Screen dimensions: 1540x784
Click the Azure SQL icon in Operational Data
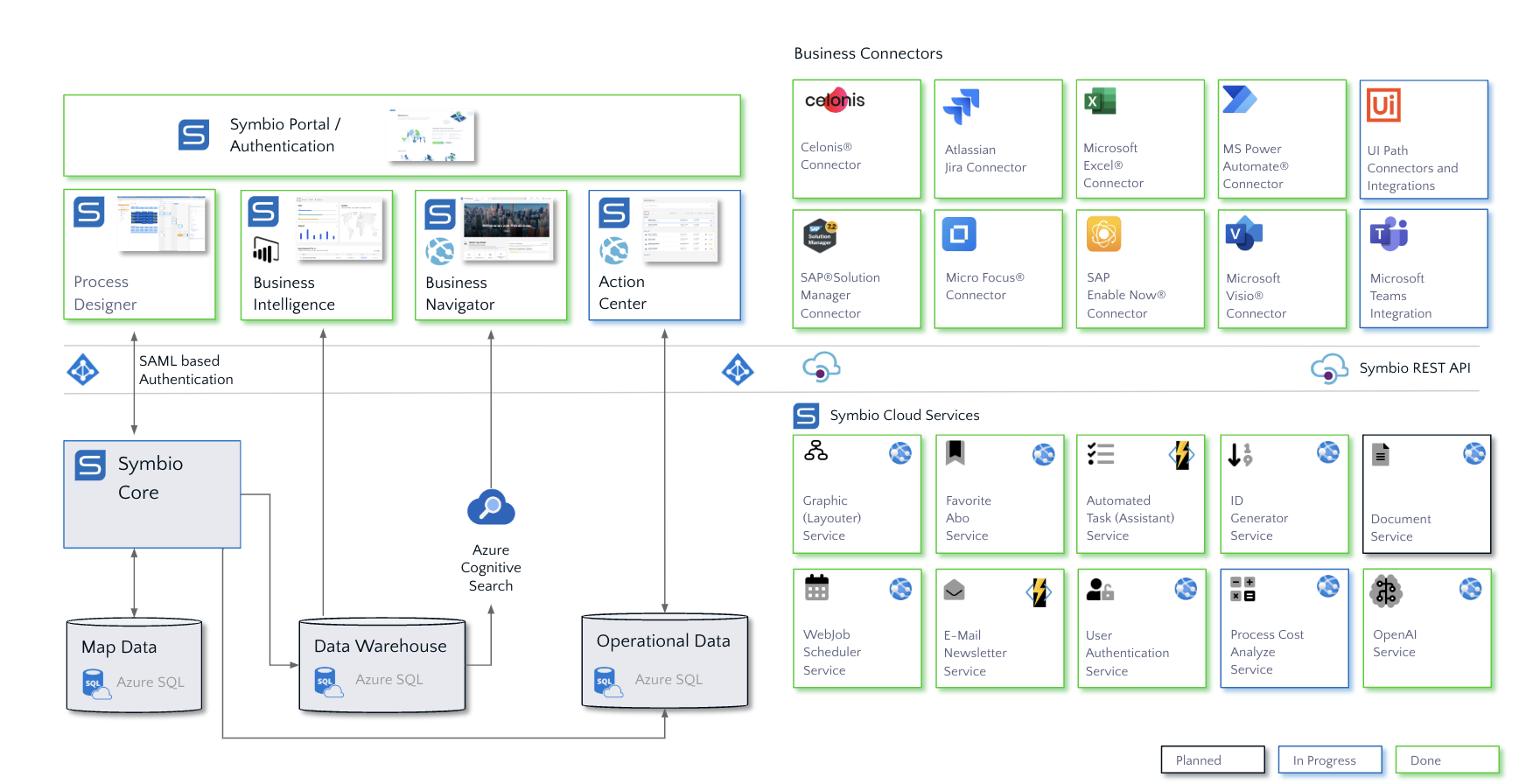[x=608, y=682]
